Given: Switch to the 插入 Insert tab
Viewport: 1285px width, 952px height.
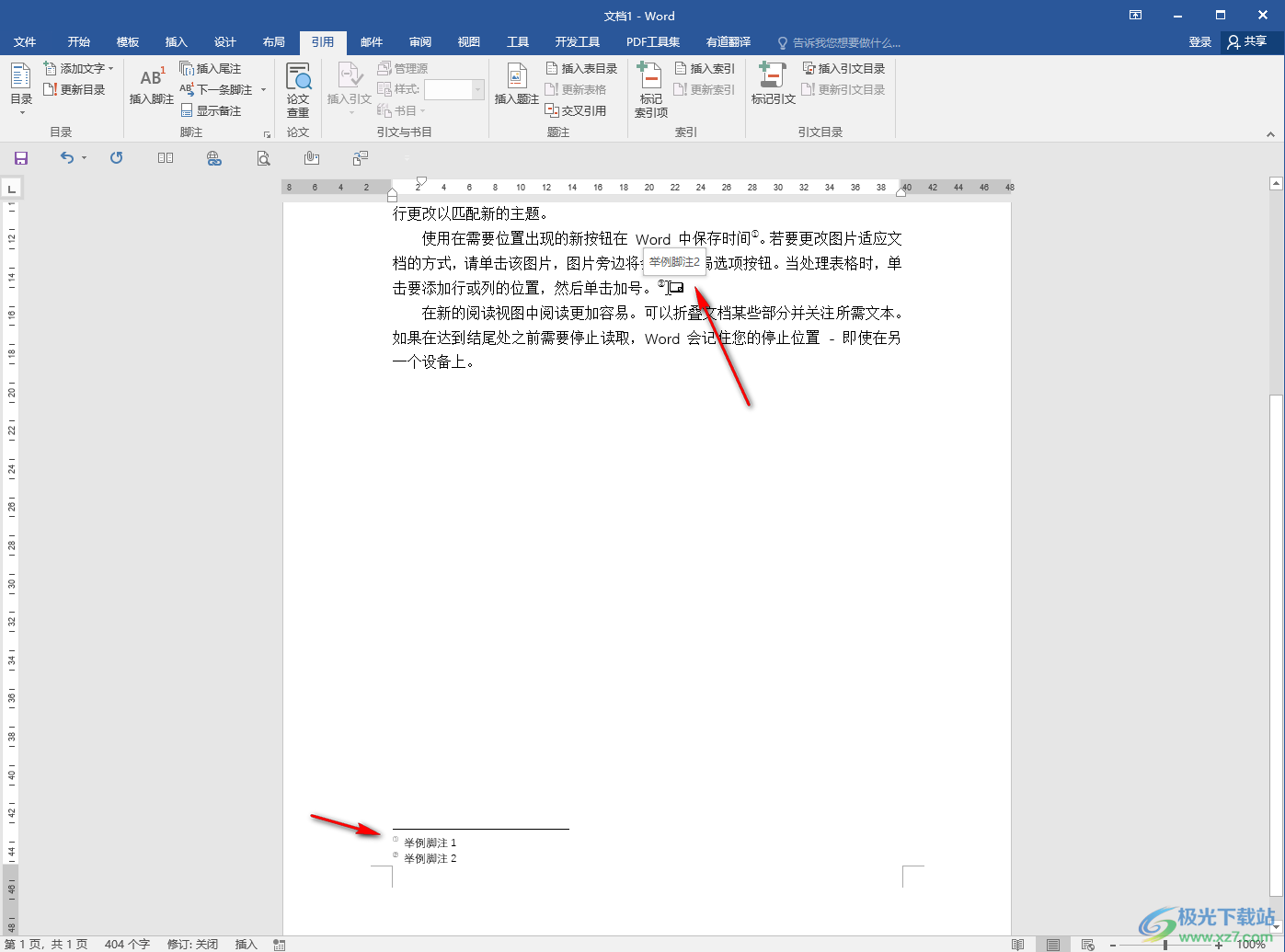Looking at the screenshot, I should pyautogui.click(x=176, y=42).
